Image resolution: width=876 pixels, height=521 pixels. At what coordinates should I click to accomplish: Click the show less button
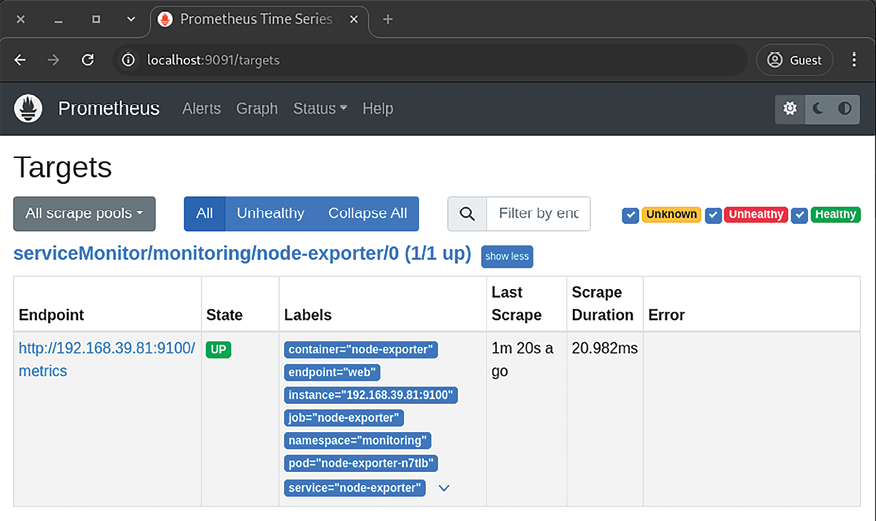(506, 257)
